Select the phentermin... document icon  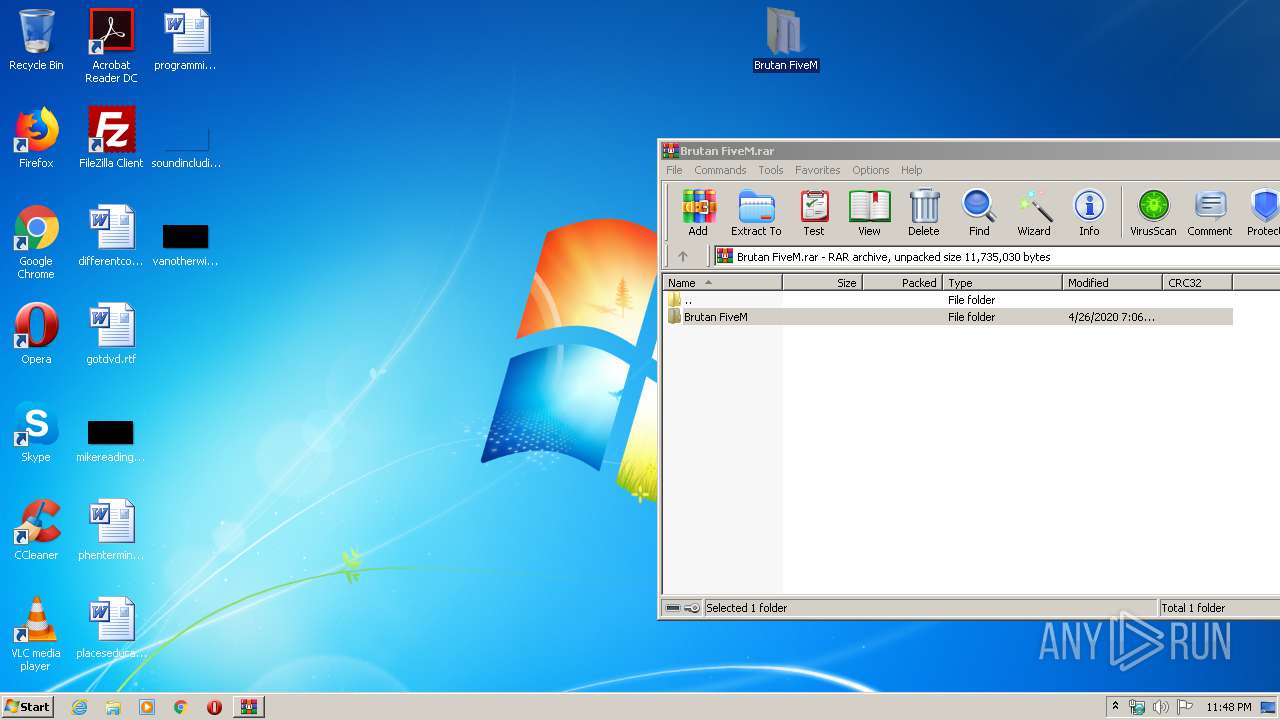(111, 530)
